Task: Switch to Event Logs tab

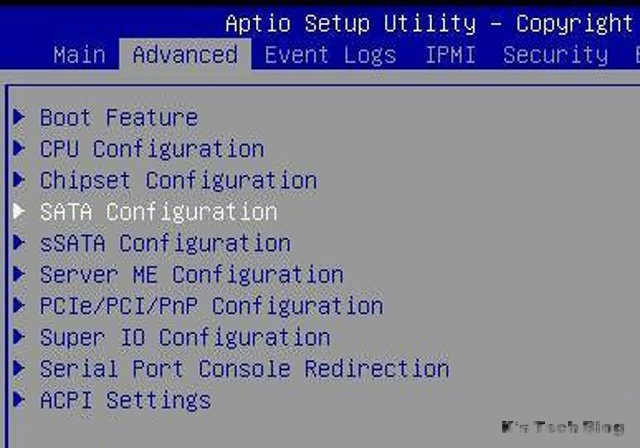Action: point(330,55)
